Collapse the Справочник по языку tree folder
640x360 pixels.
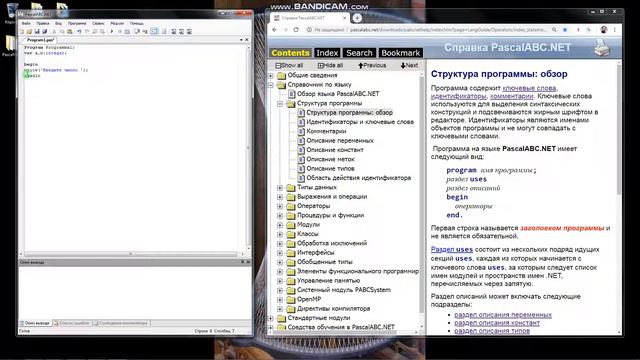271,85
